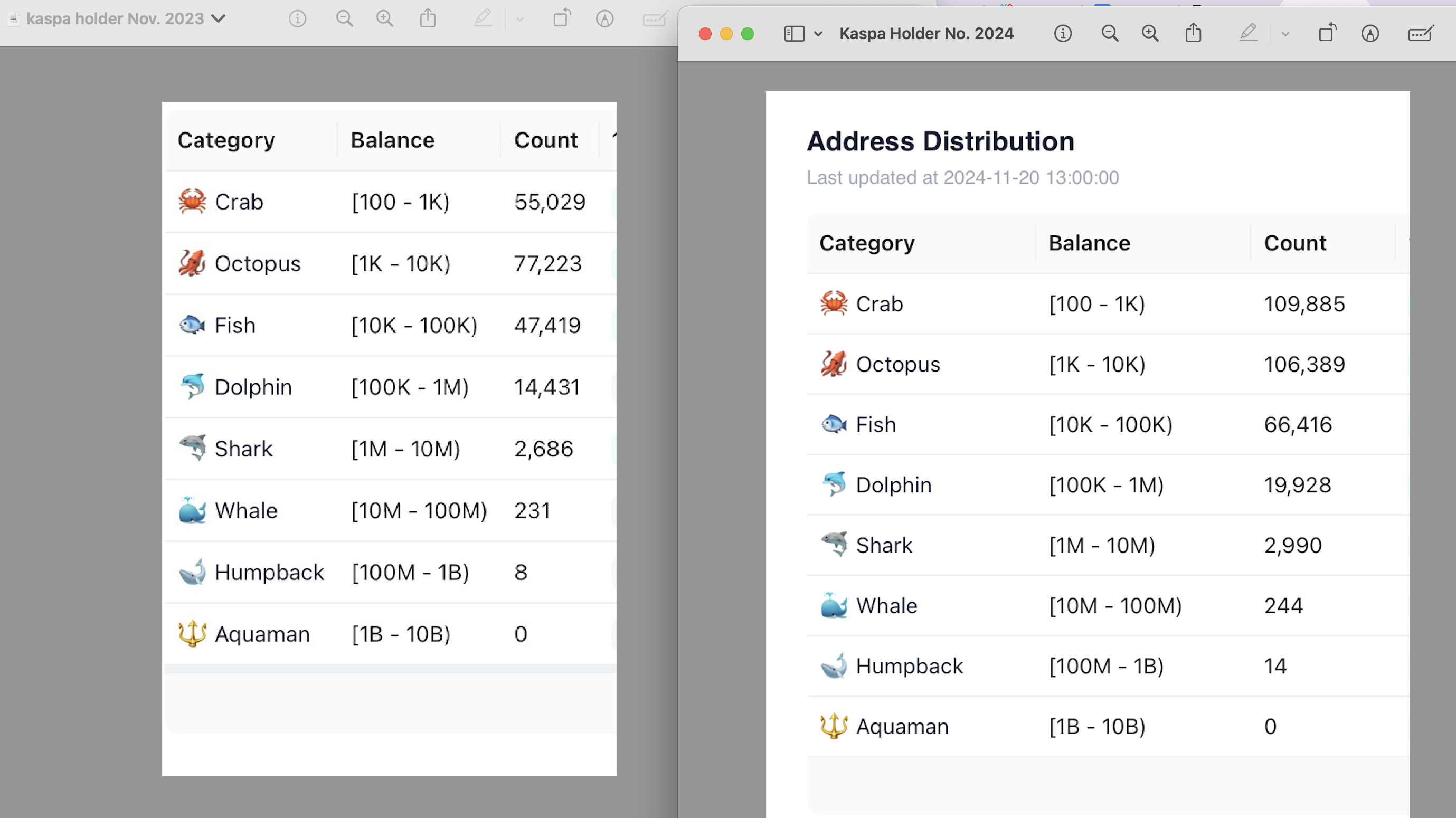The image size is (1456, 818).
Task: Toggle sidebar in Kaspa Holder No. 2024 window
Action: coord(794,34)
